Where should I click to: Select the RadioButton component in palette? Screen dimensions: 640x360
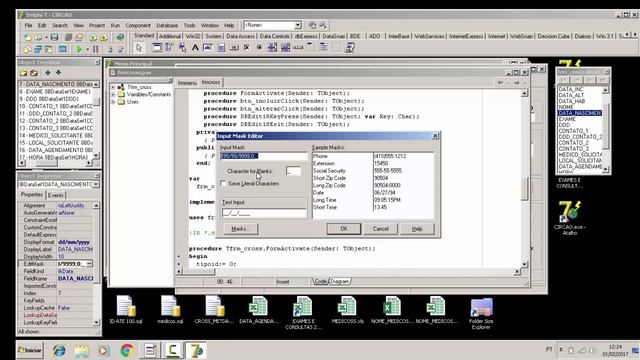coord(259,48)
